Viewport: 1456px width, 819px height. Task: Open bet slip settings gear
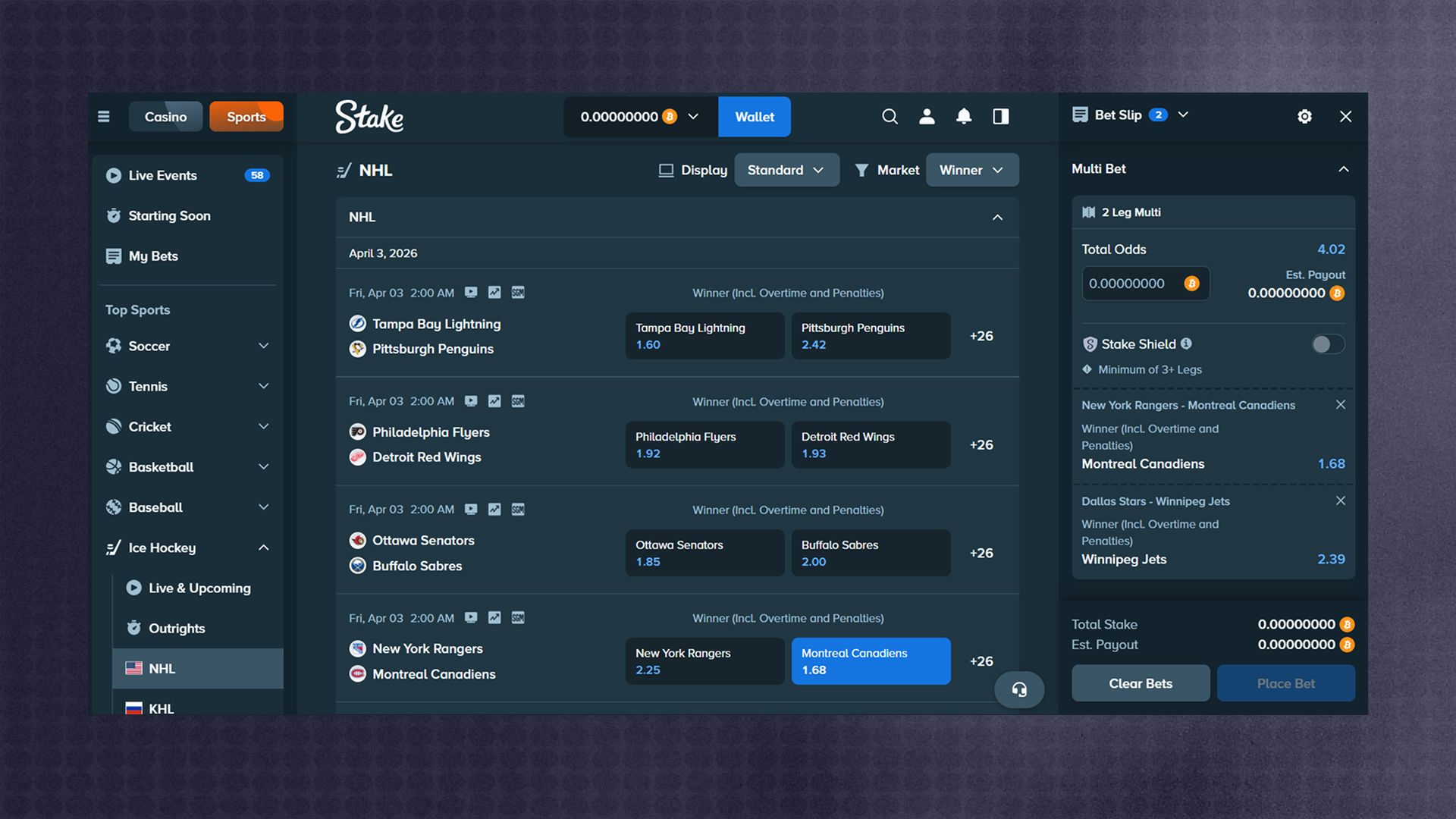[1304, 116]
